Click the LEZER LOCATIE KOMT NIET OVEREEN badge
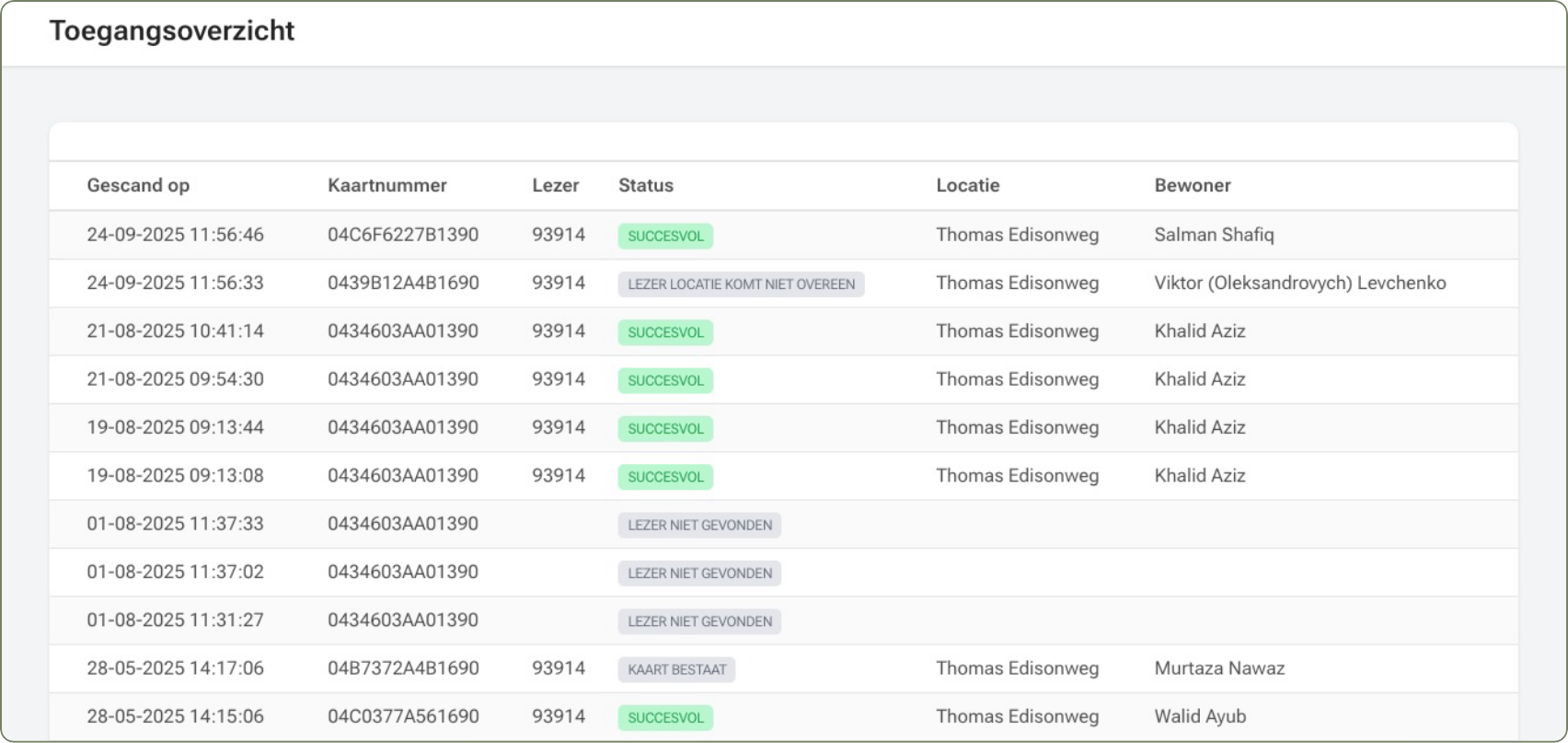Viewport: 1568px width, 743px height. (x=741, y=284)
